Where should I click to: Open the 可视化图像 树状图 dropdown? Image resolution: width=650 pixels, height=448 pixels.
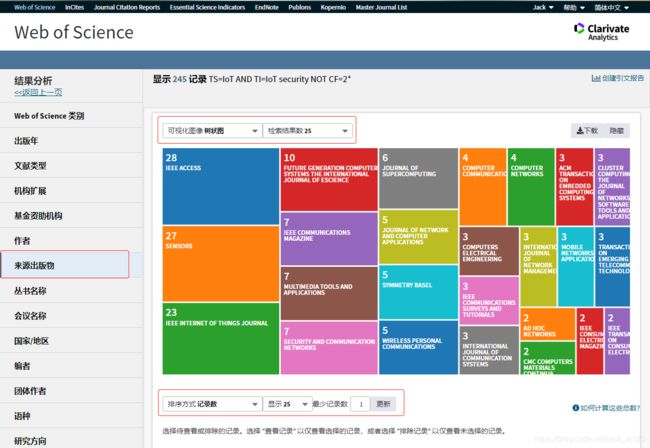pos(212,131)
